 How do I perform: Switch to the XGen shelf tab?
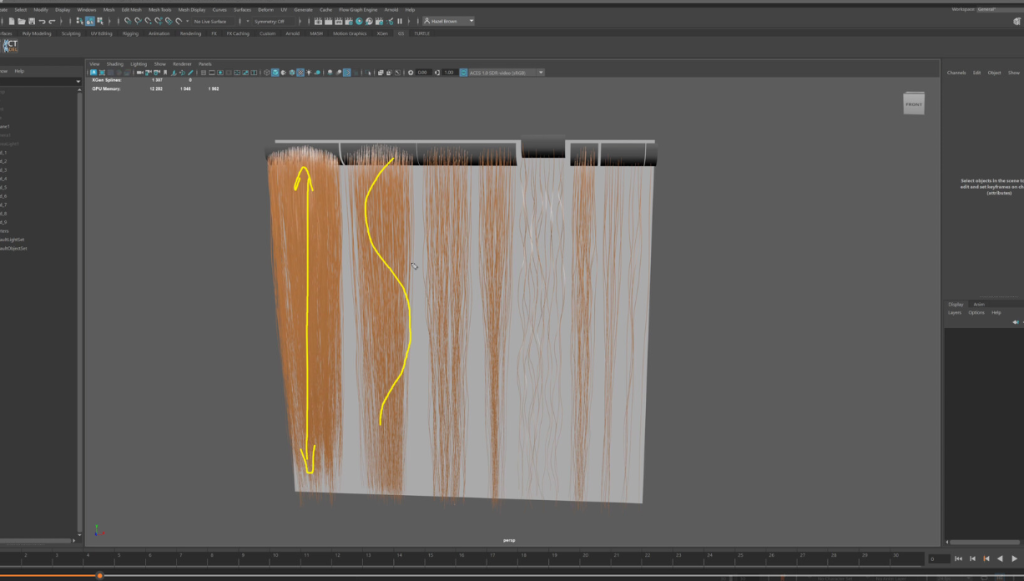(382, 33)
